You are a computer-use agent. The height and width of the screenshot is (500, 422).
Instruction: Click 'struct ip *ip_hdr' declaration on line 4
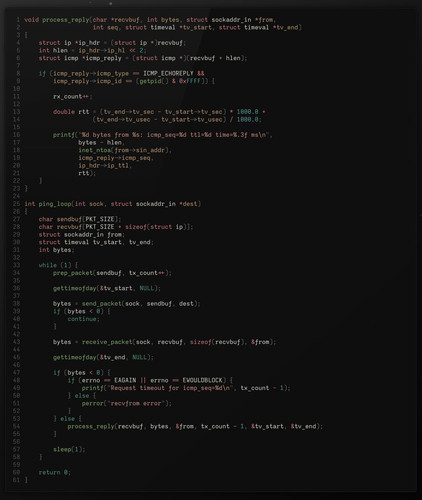69,43
